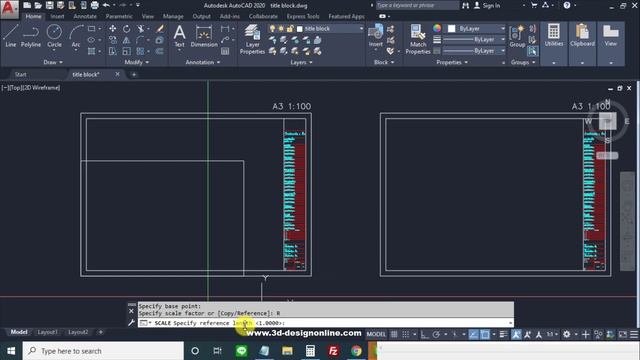
Task: Activate the Move tool in Modify
Action: [x=113, y=29]
